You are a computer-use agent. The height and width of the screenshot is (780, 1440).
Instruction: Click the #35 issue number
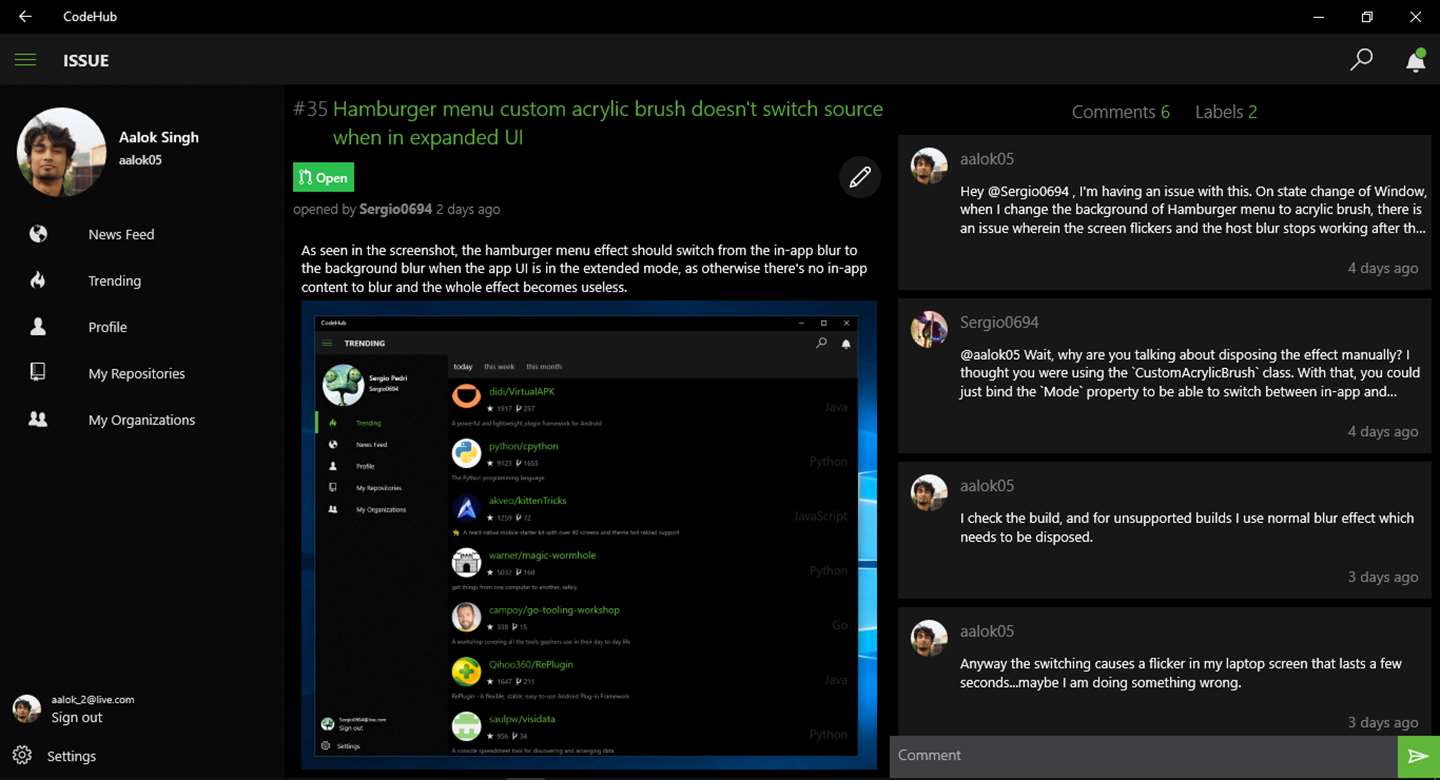[311, 109]
